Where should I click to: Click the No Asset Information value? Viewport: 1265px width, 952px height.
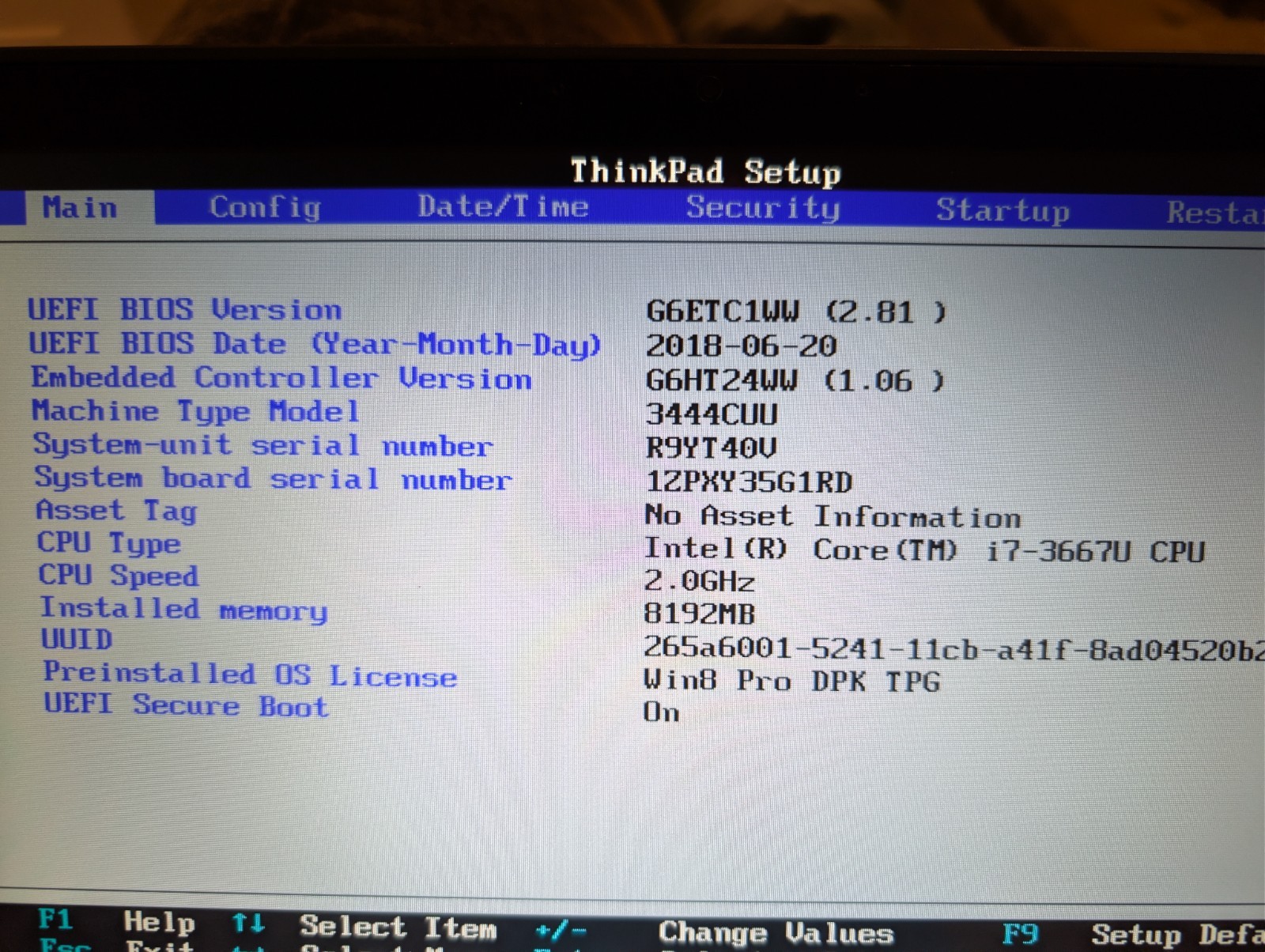[x=833, y=516]
